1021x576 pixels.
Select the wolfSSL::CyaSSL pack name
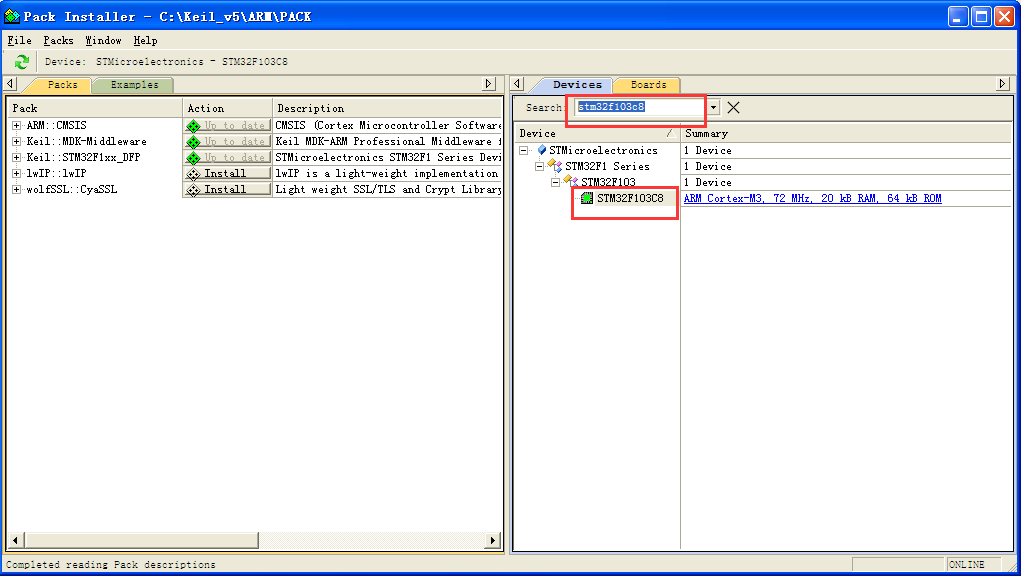(72, 190)
